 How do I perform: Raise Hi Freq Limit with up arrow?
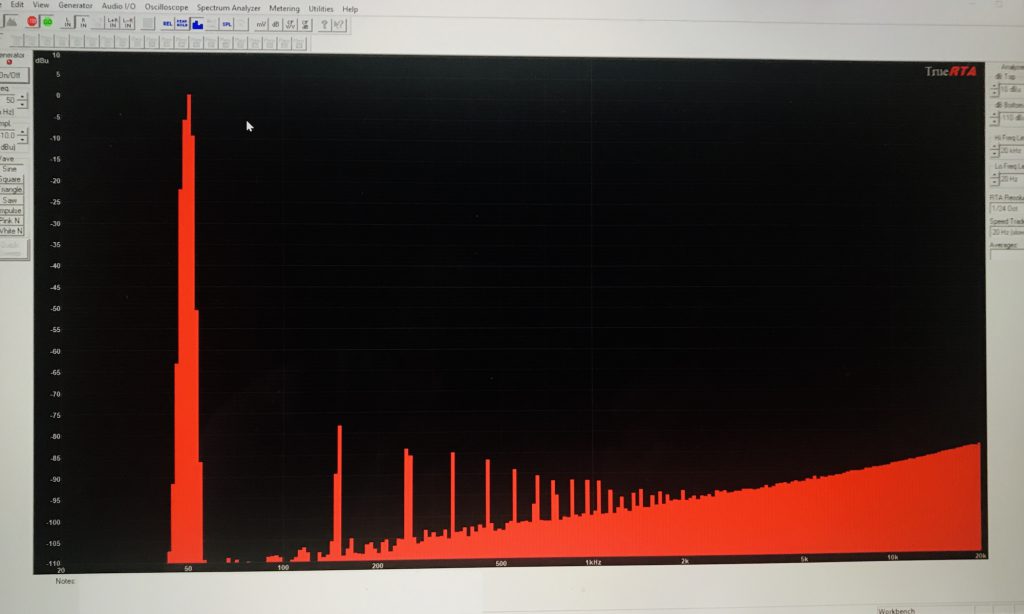point(995,148)
